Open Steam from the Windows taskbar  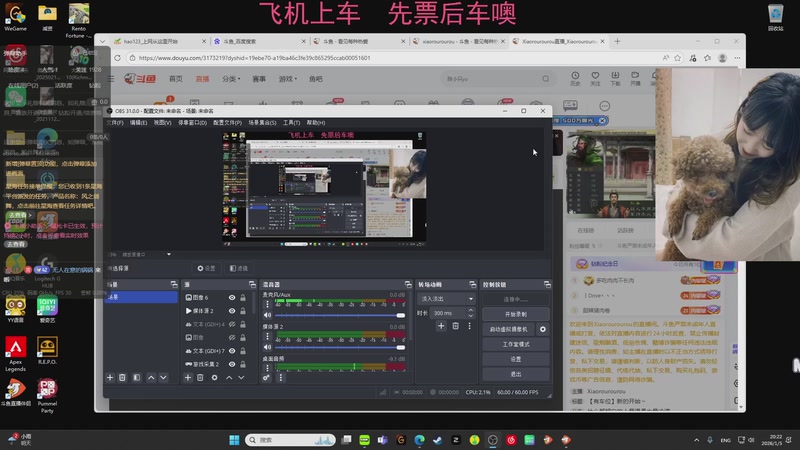coord(437,440)
